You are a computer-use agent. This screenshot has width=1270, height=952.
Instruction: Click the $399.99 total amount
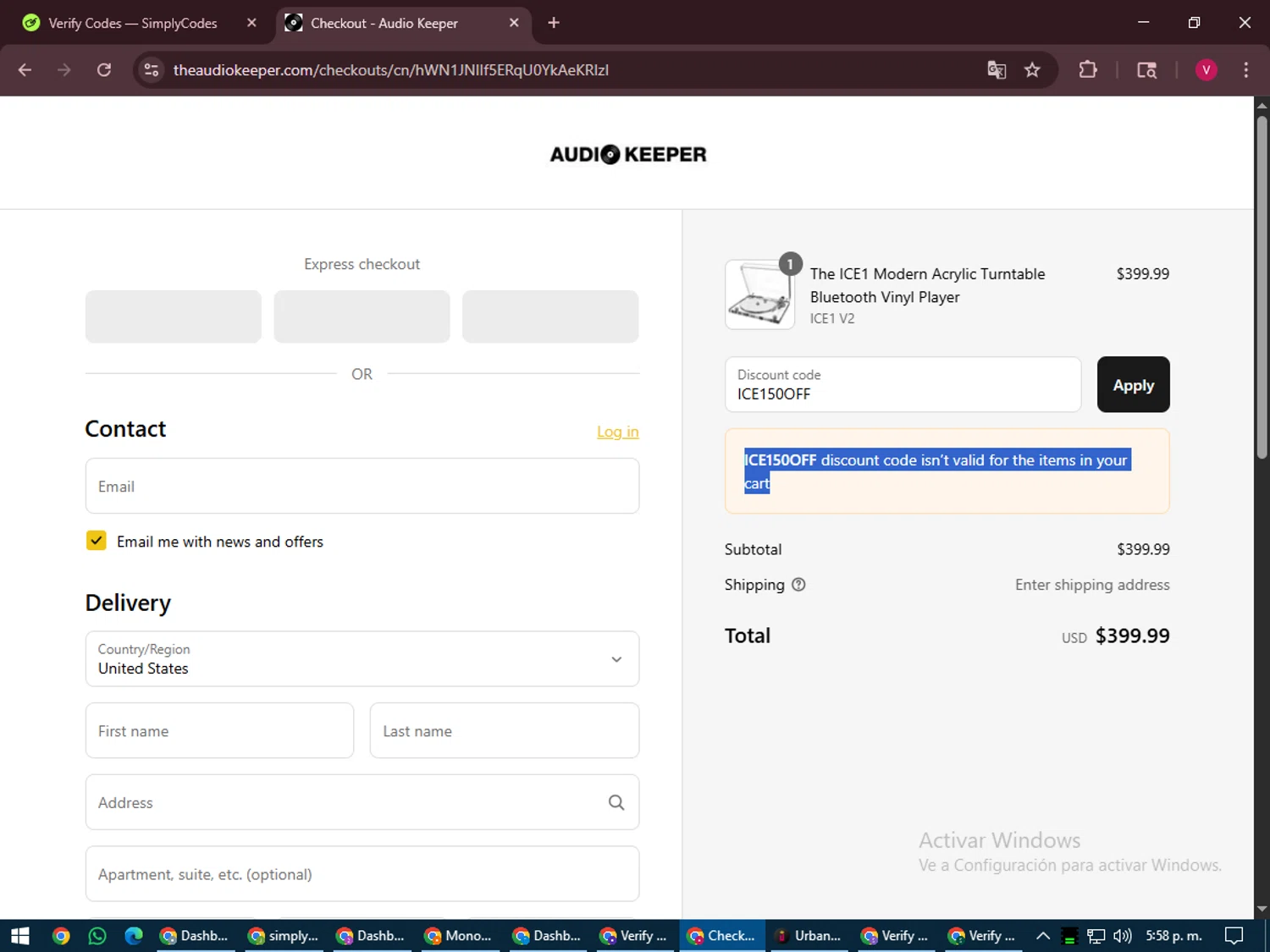coord(1132,636)
